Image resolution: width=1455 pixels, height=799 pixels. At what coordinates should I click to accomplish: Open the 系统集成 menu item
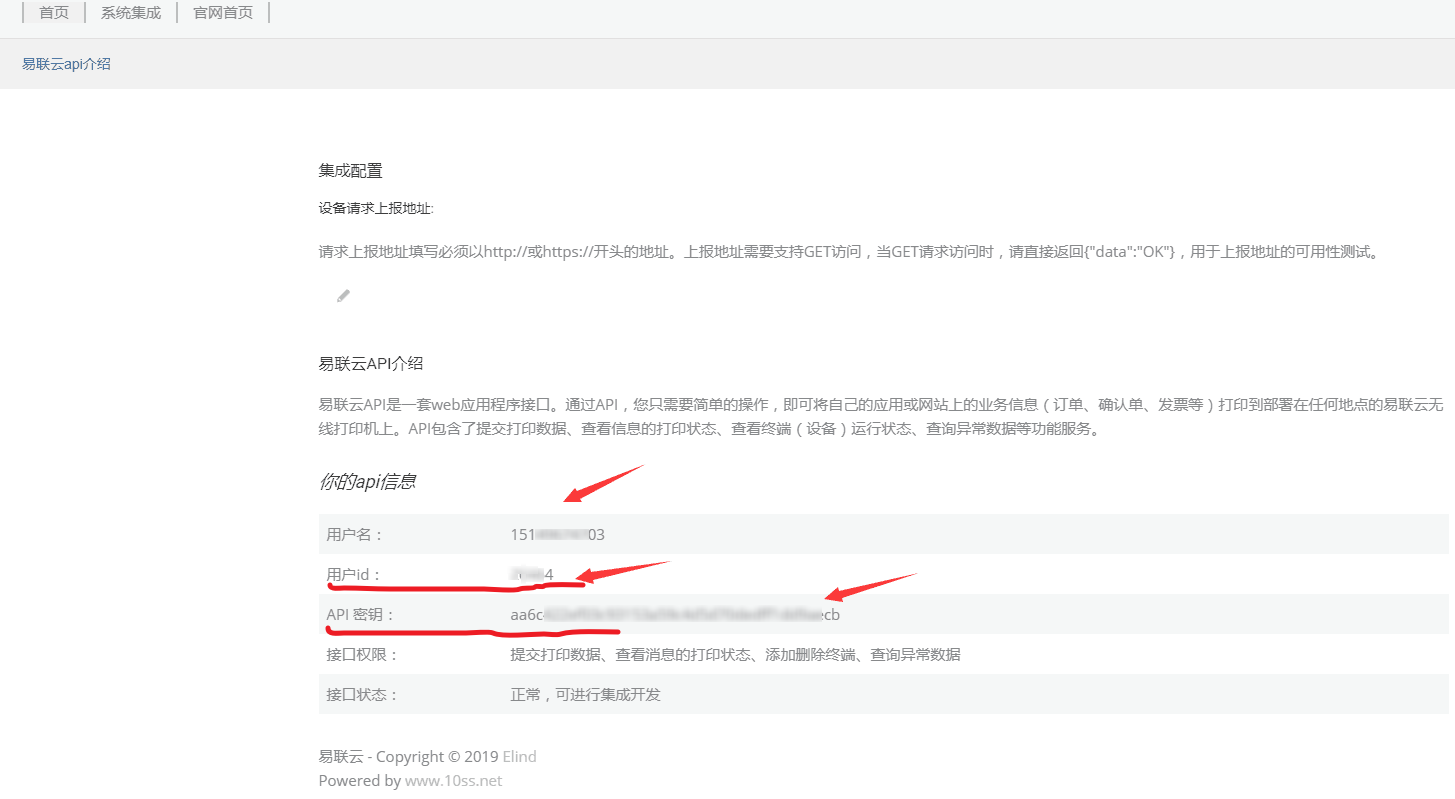point(131,13)
